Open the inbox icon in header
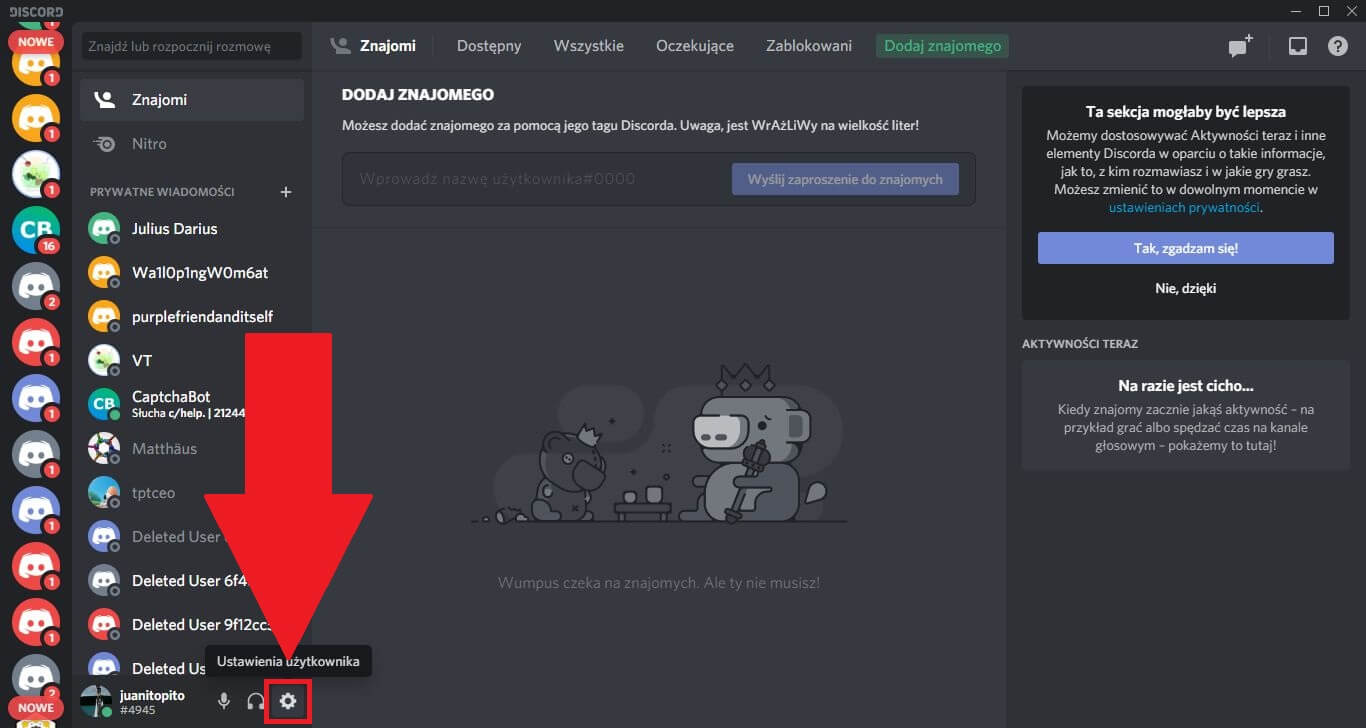Image resolution: width=1366 pixels, height=728 pixels. tap(1297, 46)
